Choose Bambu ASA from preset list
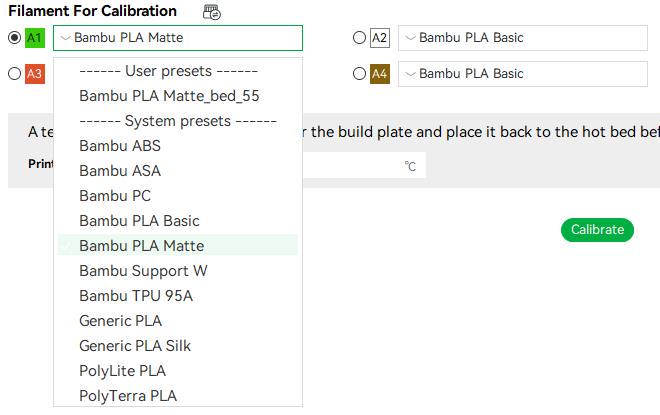This screenshot has height=415, width=660. click(178, 171)
